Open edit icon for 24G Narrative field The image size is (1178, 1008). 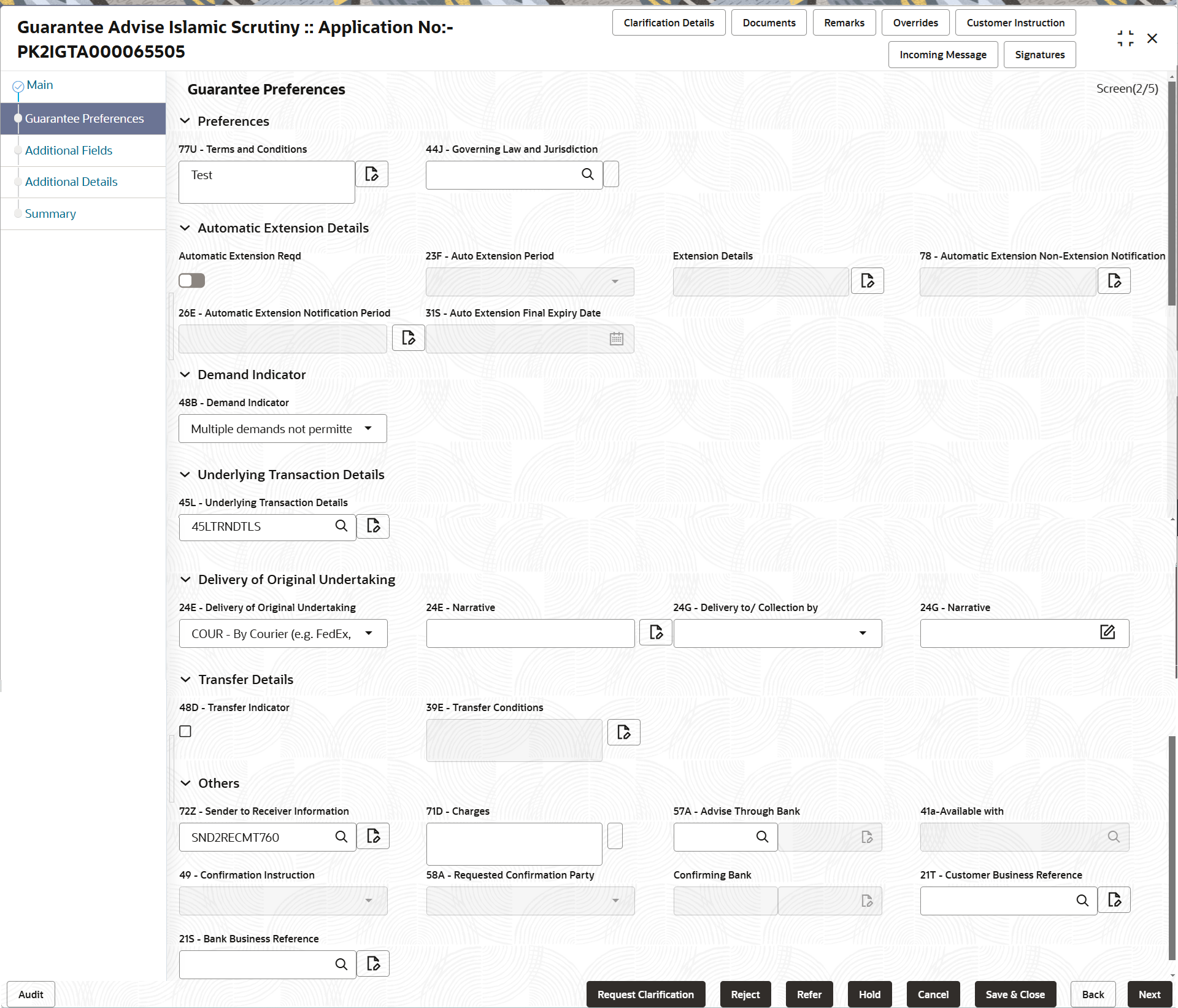[1108, 632]
